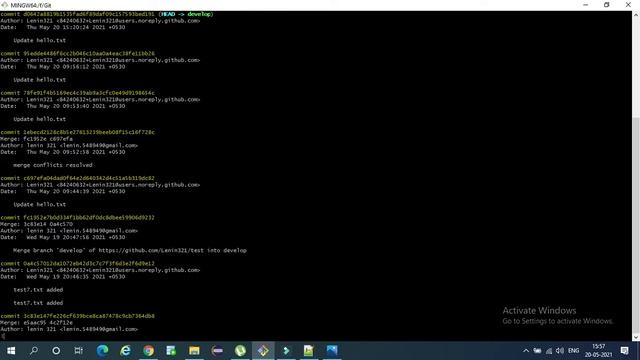Click the scrollbar down arrow in terminal
Viewport: 640px width, 360px height.
coord(636,338)
